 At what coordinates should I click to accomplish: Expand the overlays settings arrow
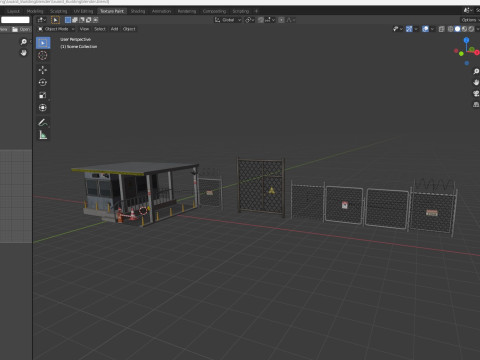click(432, 29)
